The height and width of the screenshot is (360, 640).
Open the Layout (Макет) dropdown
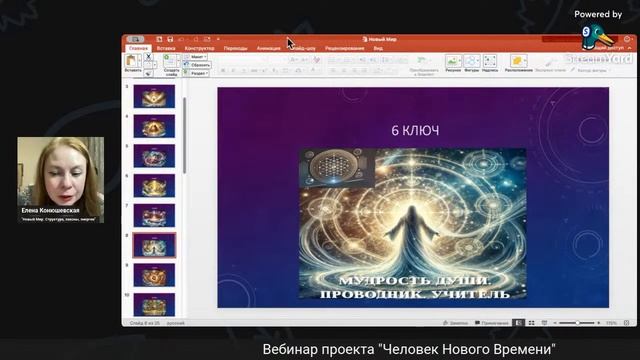click(x=196, y=57)
